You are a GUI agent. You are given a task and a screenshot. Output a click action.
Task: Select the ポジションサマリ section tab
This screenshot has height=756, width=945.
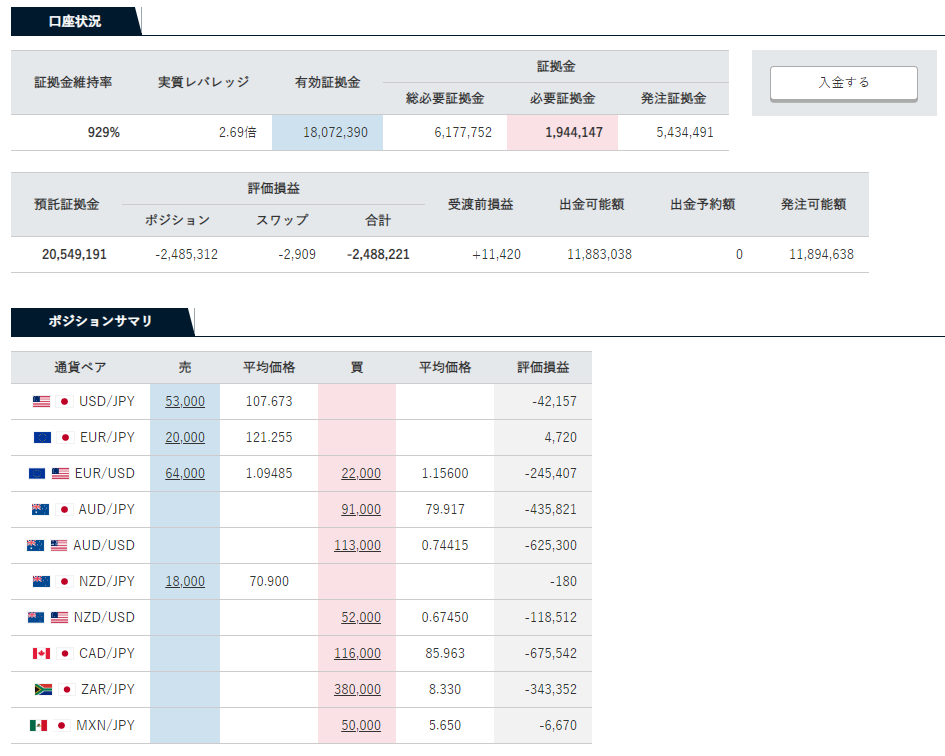pos(100,322)
